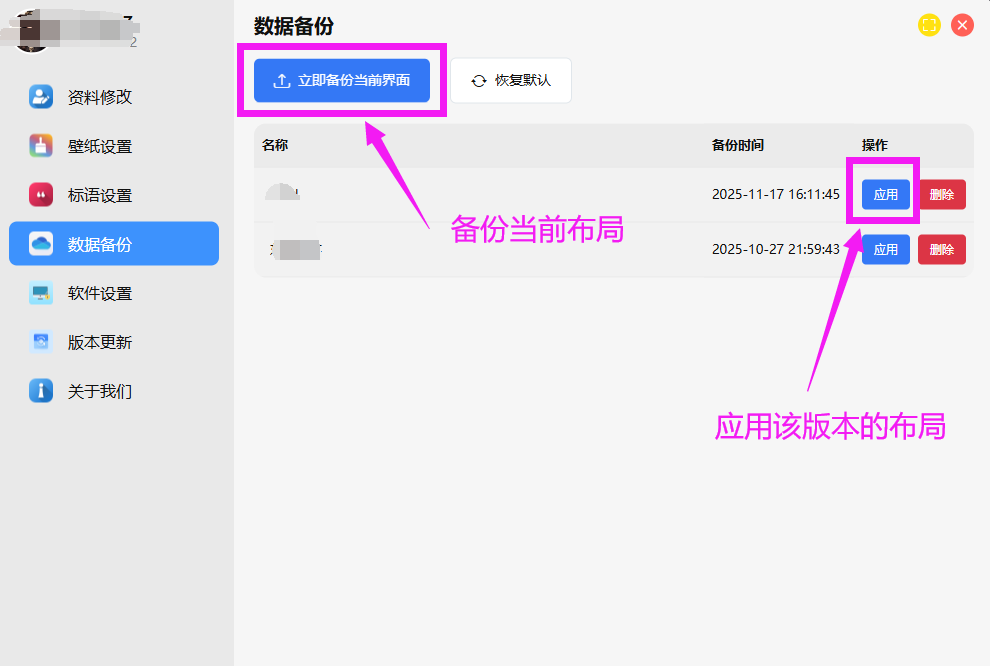
Task: Close the window with the red button
Action: 962,26
